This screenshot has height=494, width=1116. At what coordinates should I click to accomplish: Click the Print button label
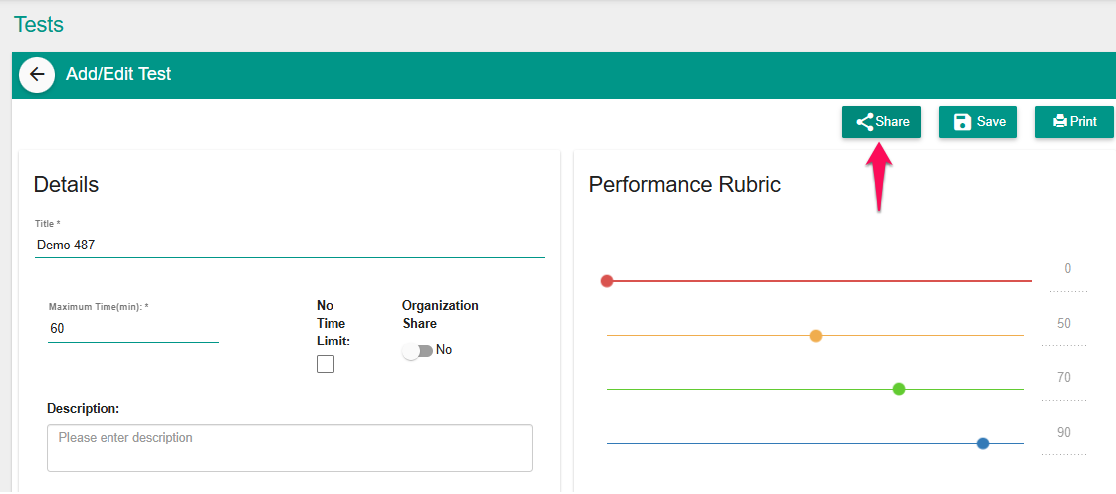pyautogui.click(x=1083, y=122)
